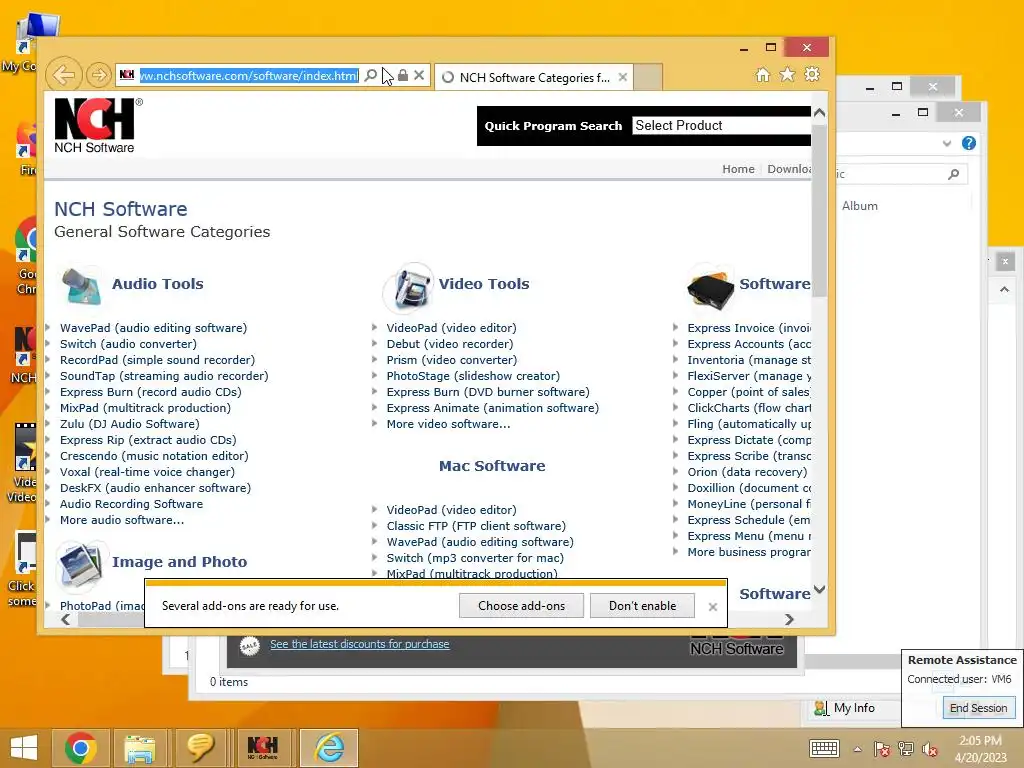Open the VideoPad video editor link under Video Tools
Image resolution: width=1024 pixels, height=768 pixels.
coord(451,328)
